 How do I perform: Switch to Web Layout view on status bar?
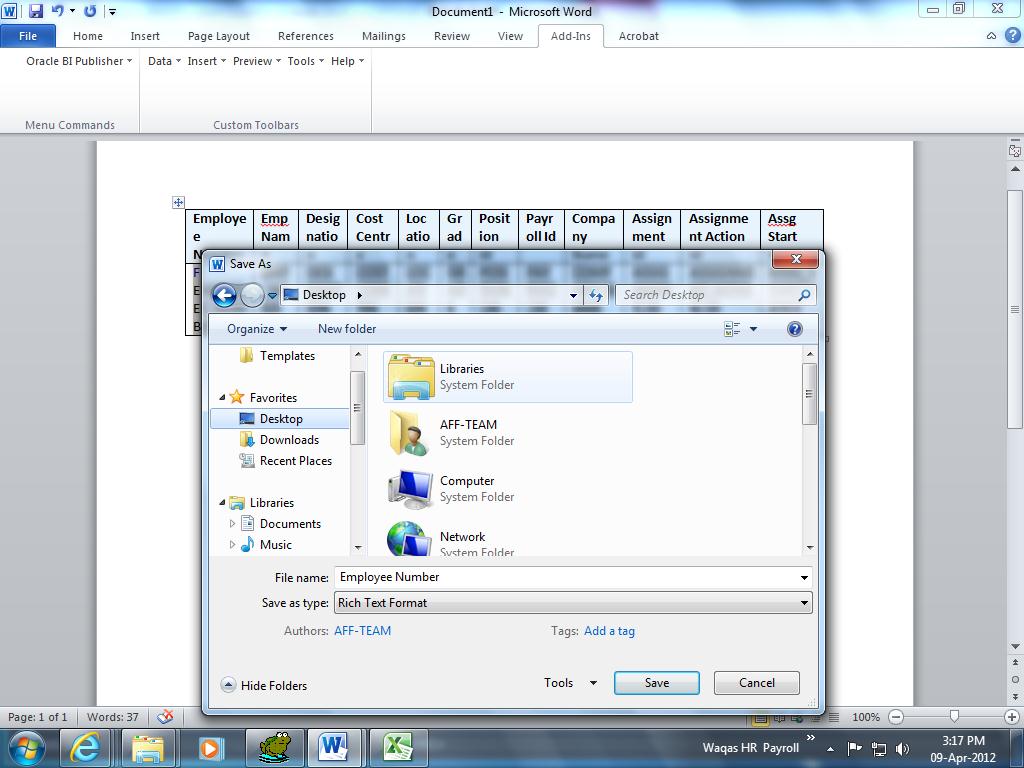click(797, 717)
